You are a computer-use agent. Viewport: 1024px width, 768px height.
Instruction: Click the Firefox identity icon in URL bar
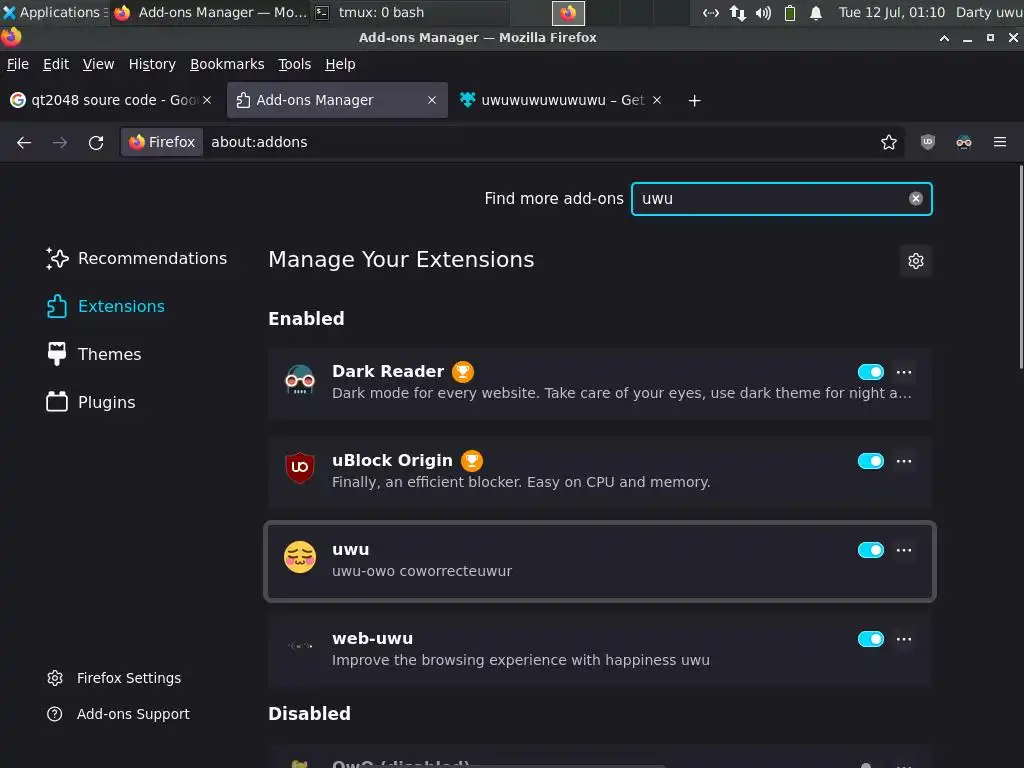[162, 142]
